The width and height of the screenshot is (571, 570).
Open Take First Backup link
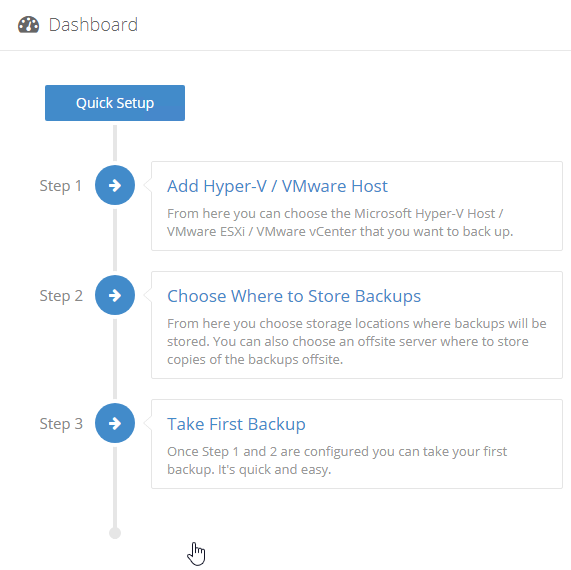click(x=236, y=424)
